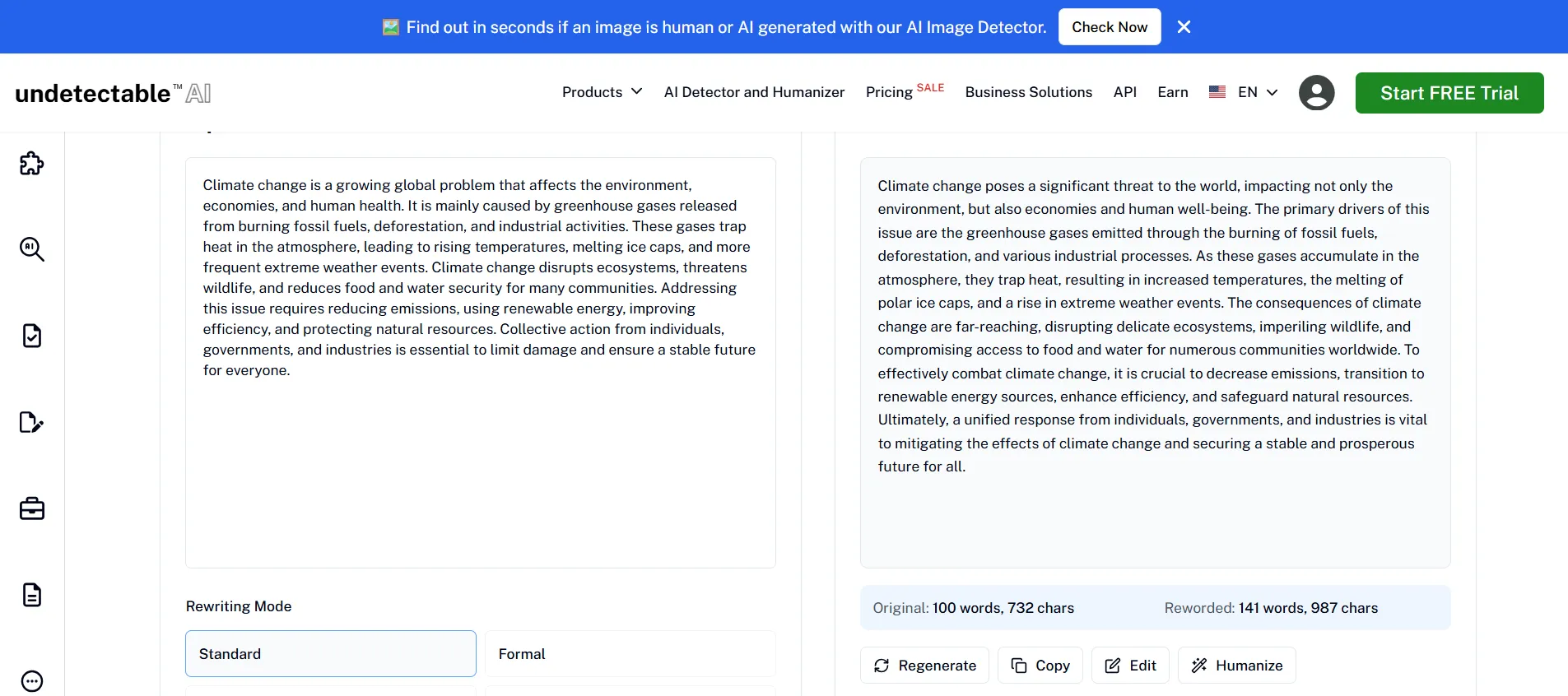This screenshot has width=1568, height=696.
Task: Click the user account profile icon
Action: pos(1317,93)
